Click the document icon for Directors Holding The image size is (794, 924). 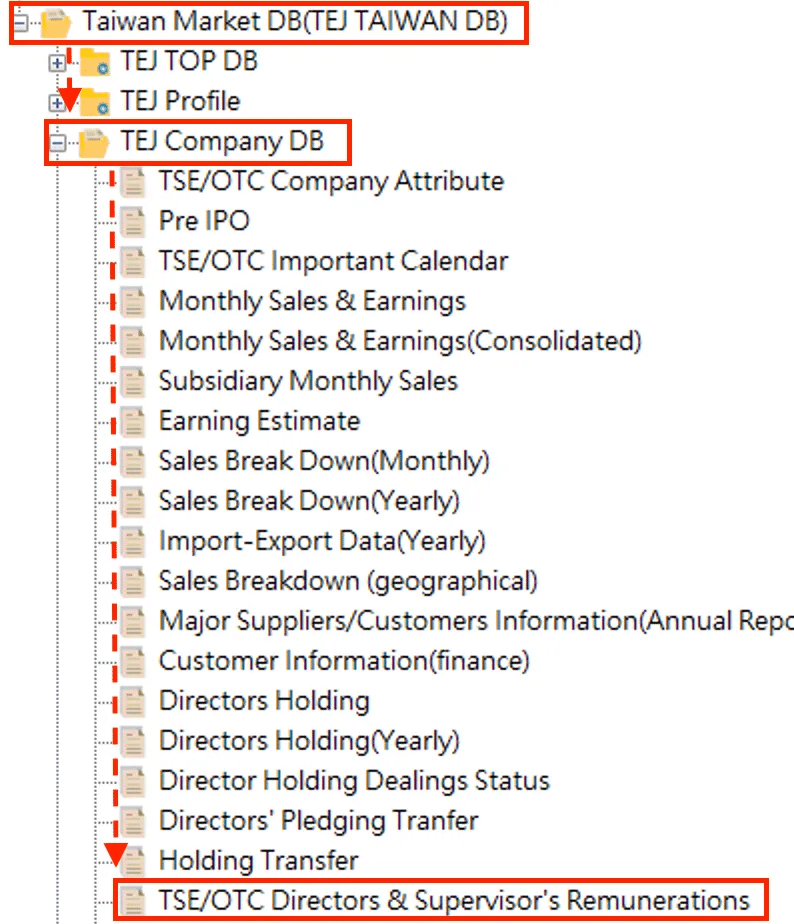pyautogui.click(x=133, y=701)
